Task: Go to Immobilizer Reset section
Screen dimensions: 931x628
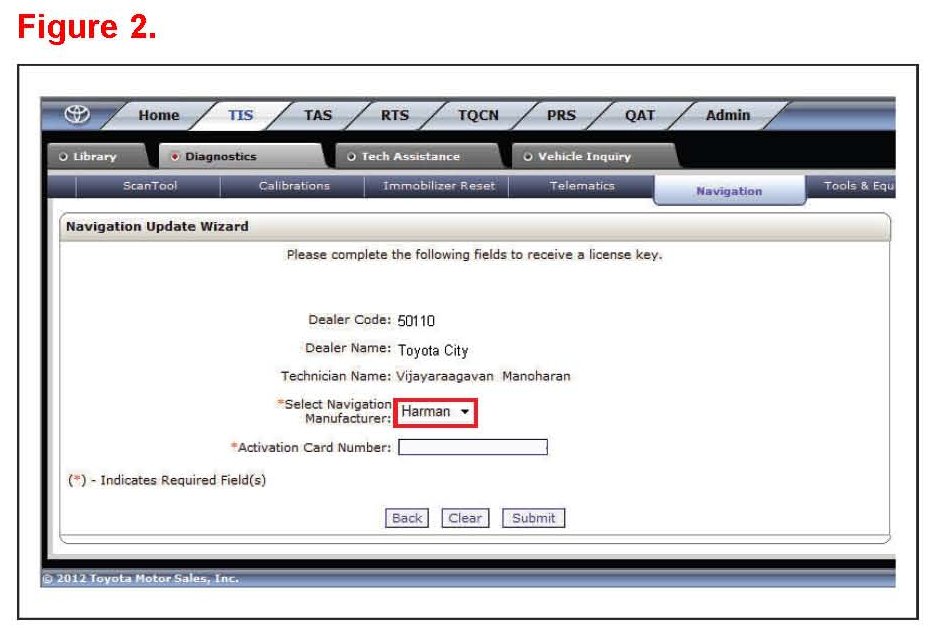Action: pyautogui.click(x=438, y=186)
